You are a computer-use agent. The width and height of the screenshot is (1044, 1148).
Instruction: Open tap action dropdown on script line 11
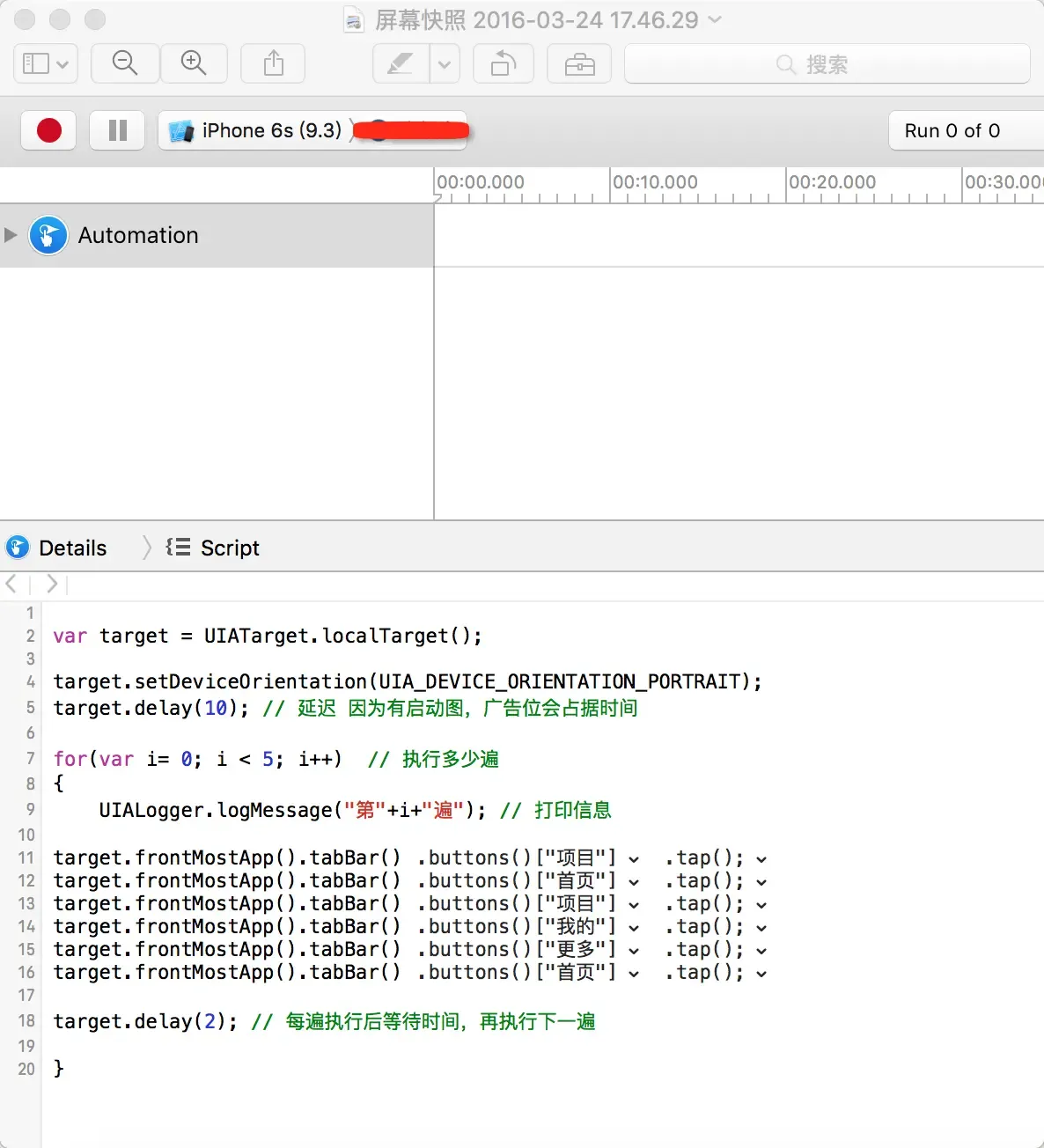tap(761, 859)
